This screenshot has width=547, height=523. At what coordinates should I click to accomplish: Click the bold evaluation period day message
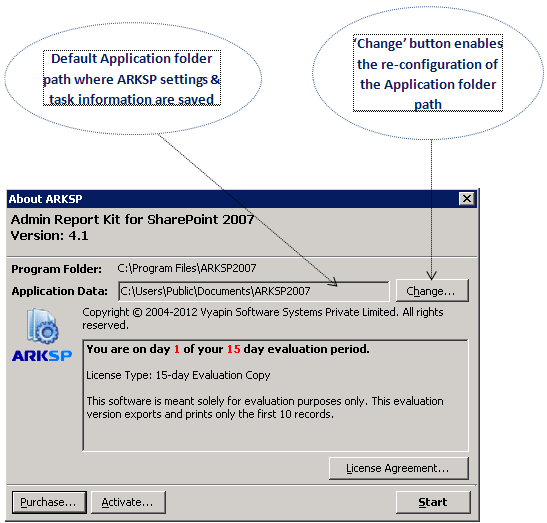[x=228, y=349]
